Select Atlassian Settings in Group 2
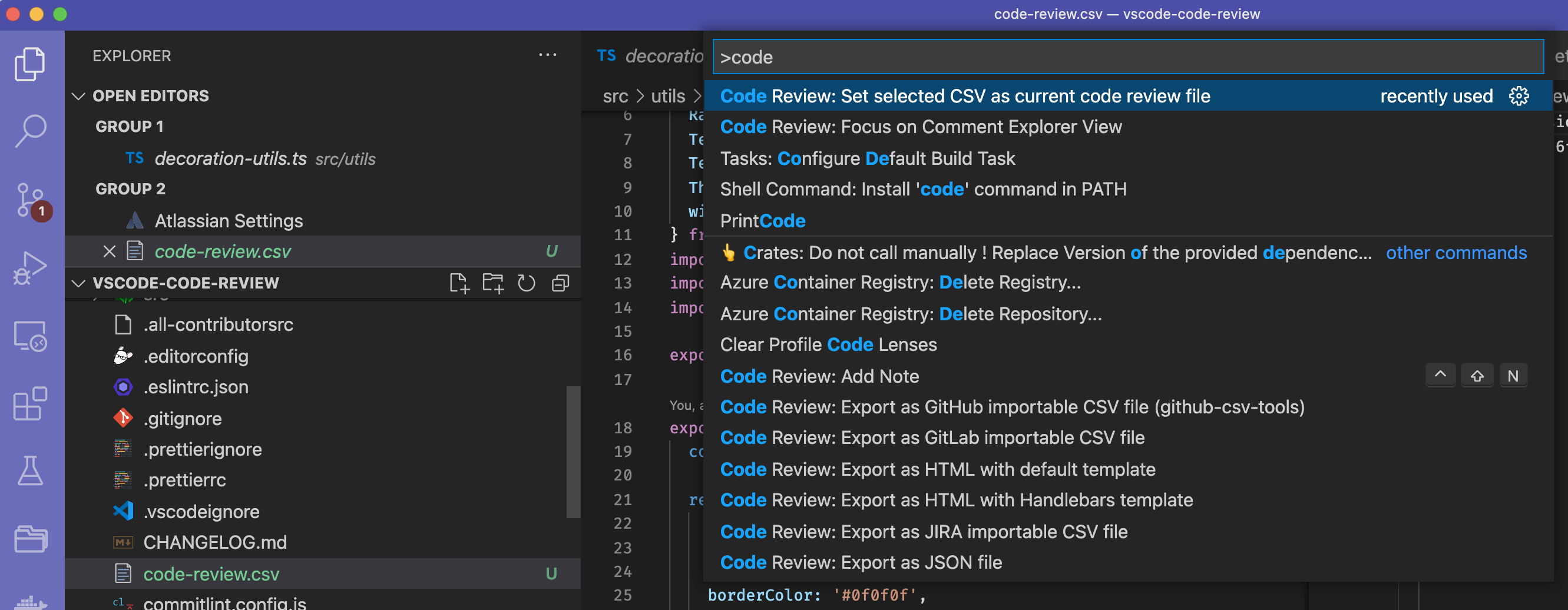This screenshot has height=610, width=1568. [323, 221]
